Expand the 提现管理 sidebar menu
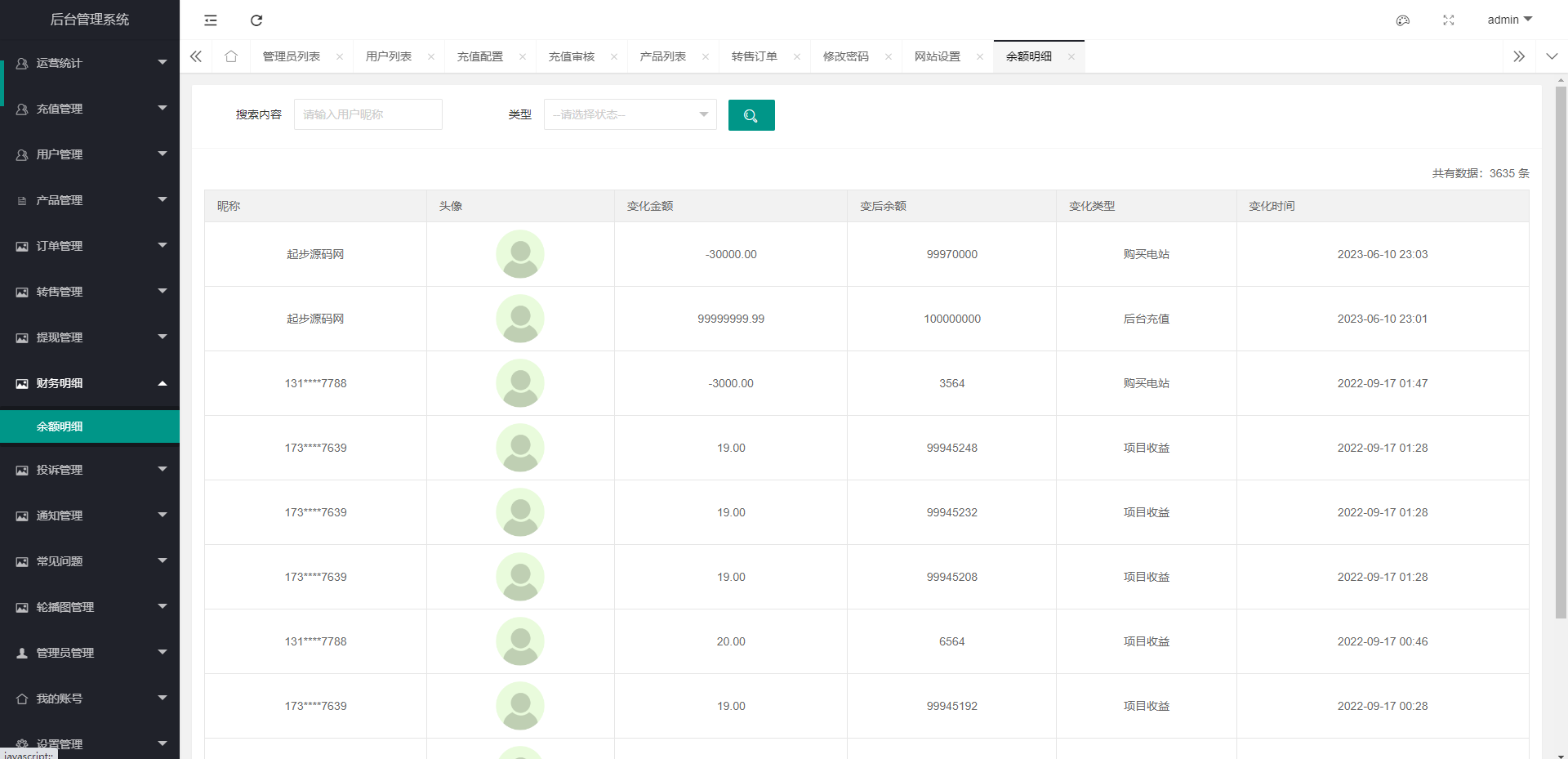Image resolution: width=1568 pixels, height=759 pixels. (90, 337)
